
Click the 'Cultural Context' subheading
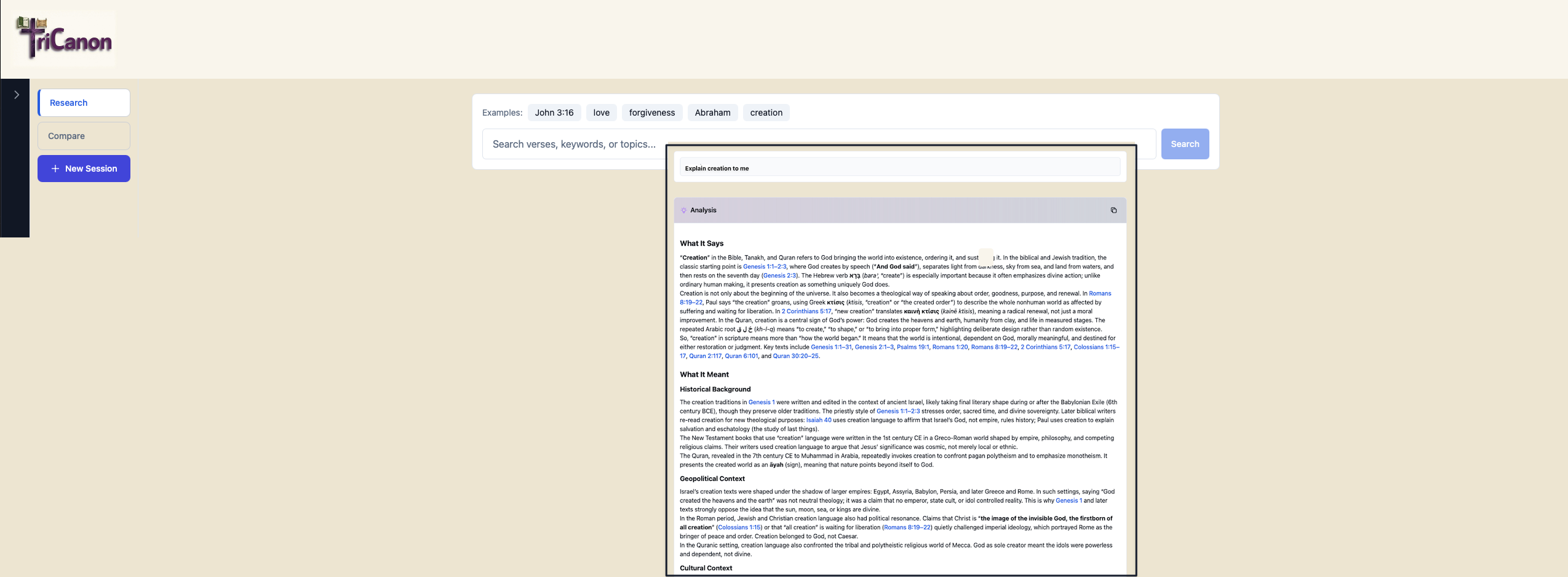coord(706,568)
